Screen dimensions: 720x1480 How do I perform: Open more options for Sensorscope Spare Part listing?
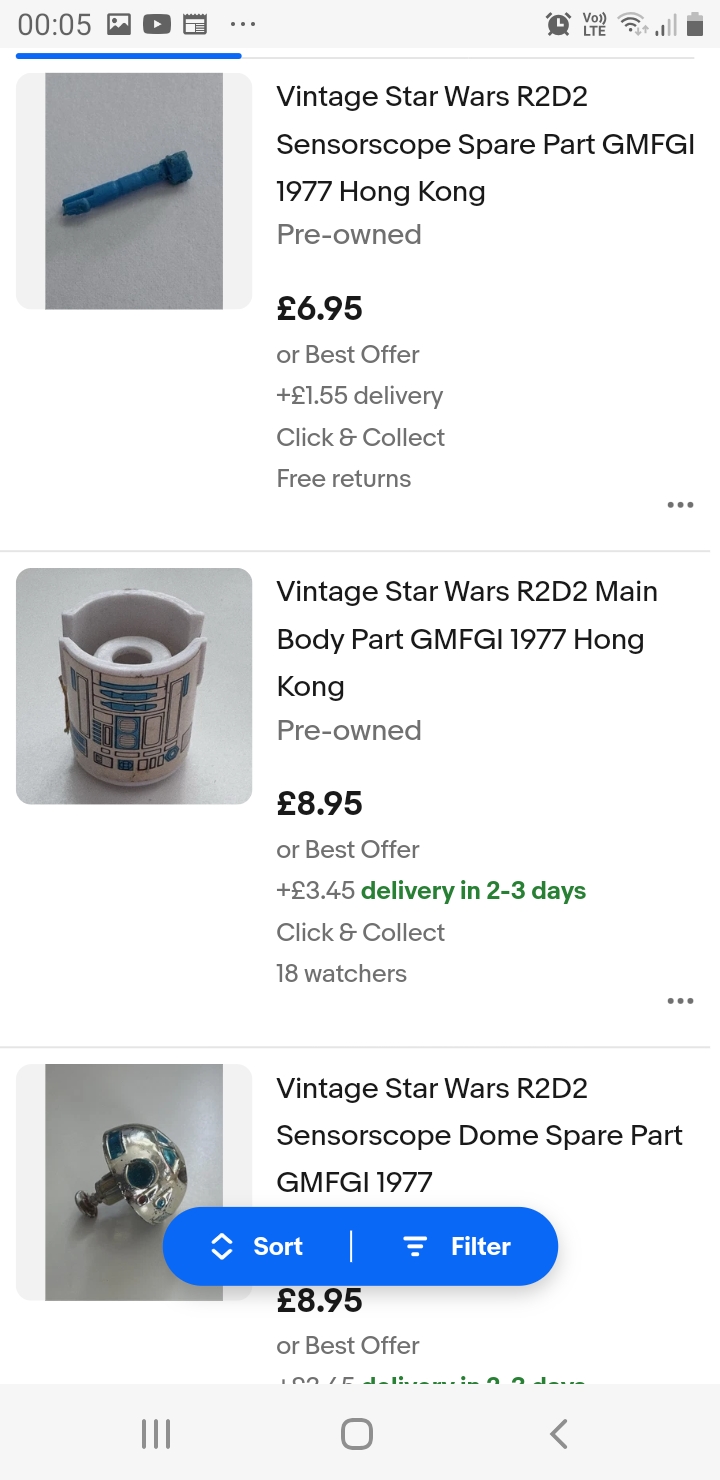[x=680, y=505]
